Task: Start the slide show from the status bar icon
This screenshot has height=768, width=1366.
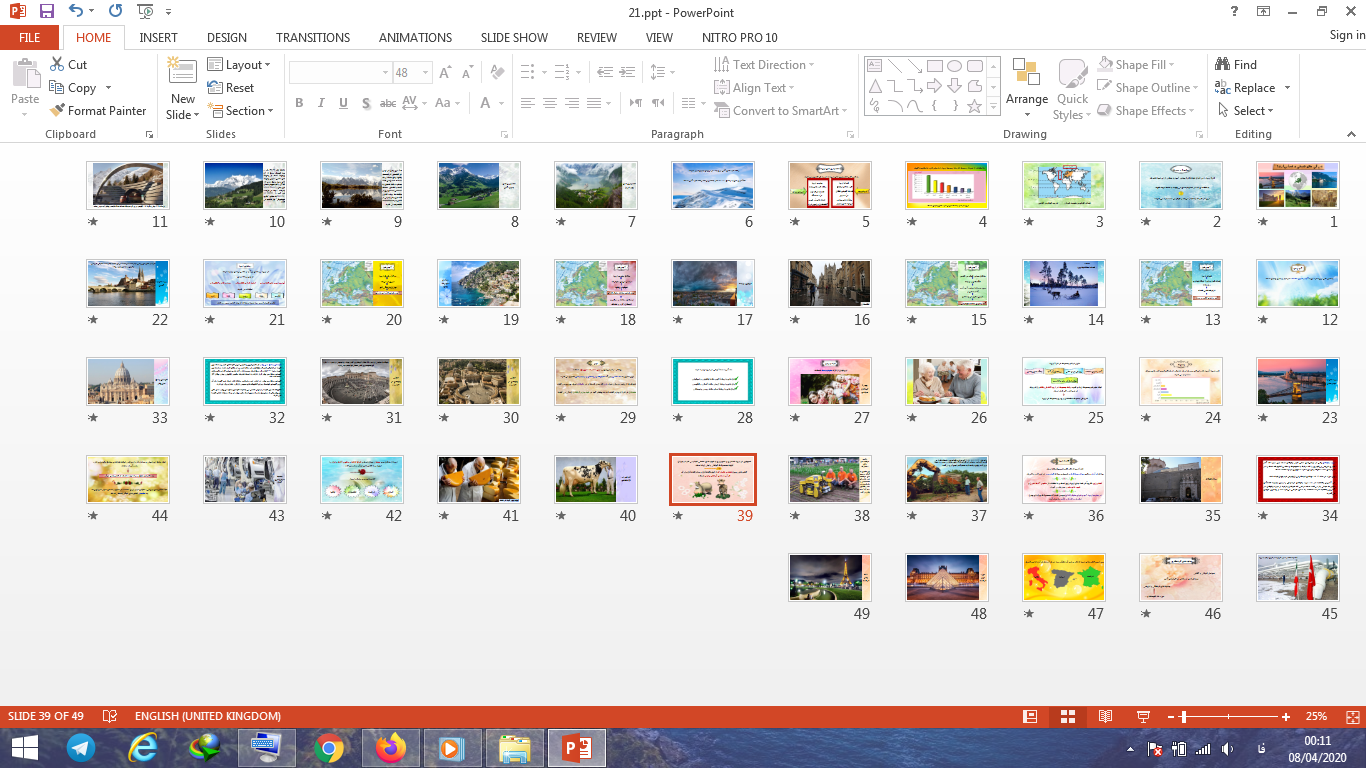Action: coord(1143,716)
